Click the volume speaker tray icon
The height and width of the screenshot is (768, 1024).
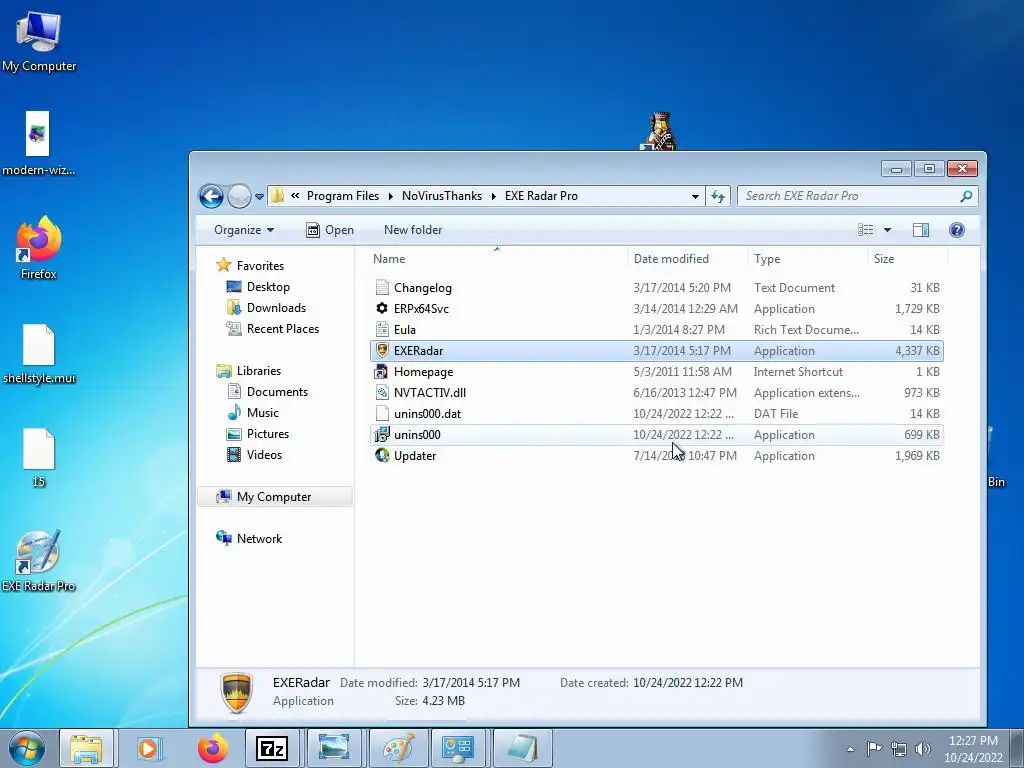[923, 749]
